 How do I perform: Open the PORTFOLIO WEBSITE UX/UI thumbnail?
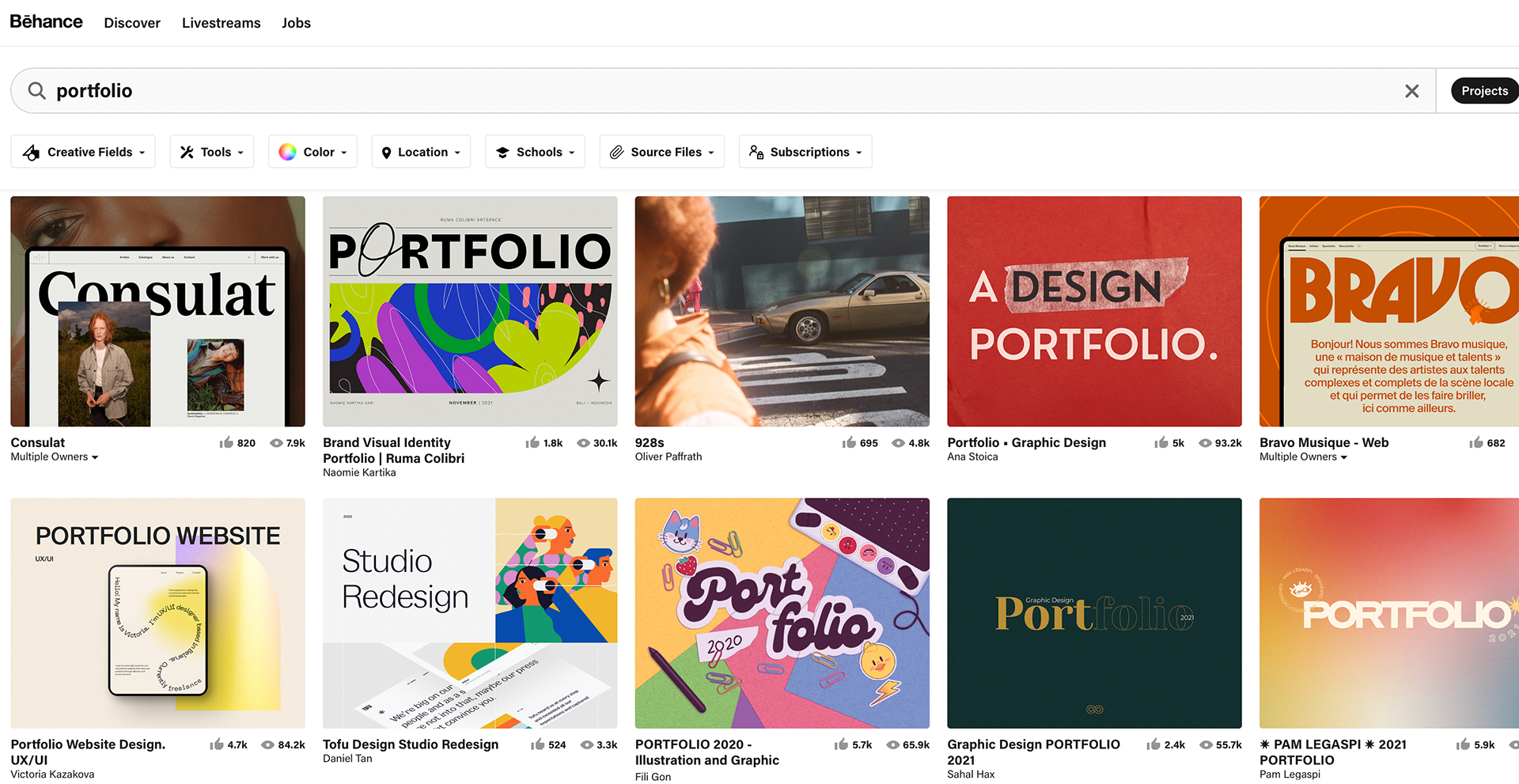tap(157, 613)
